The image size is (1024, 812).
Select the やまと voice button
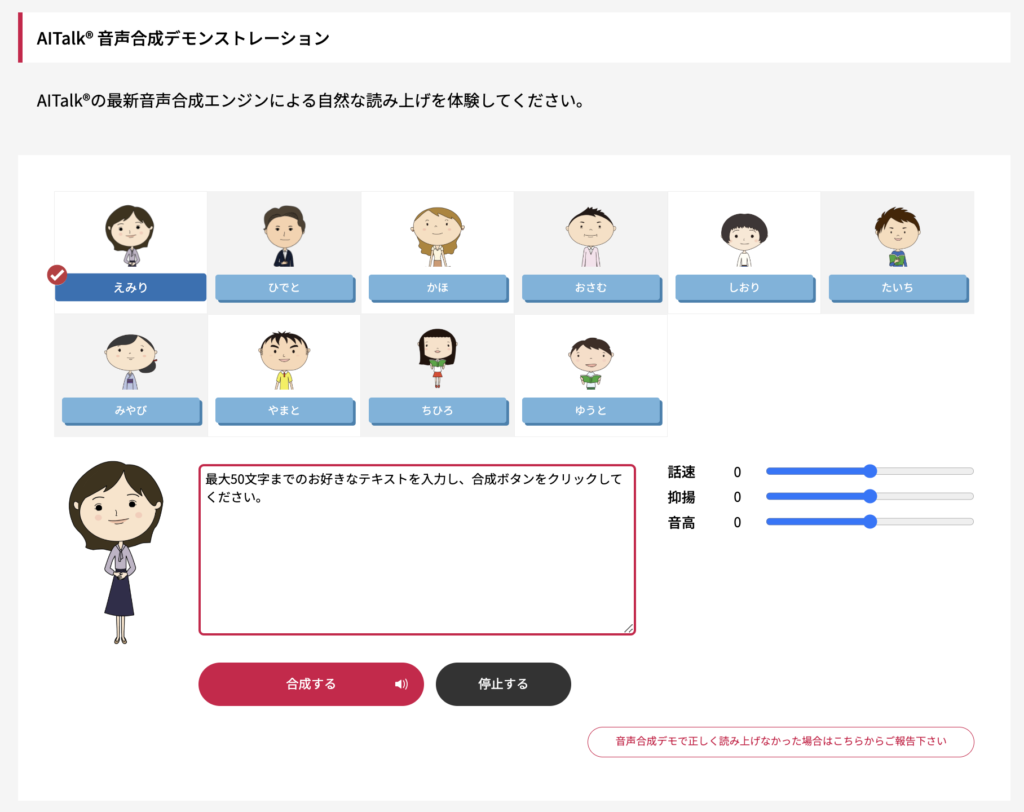[x=284, y=410]
